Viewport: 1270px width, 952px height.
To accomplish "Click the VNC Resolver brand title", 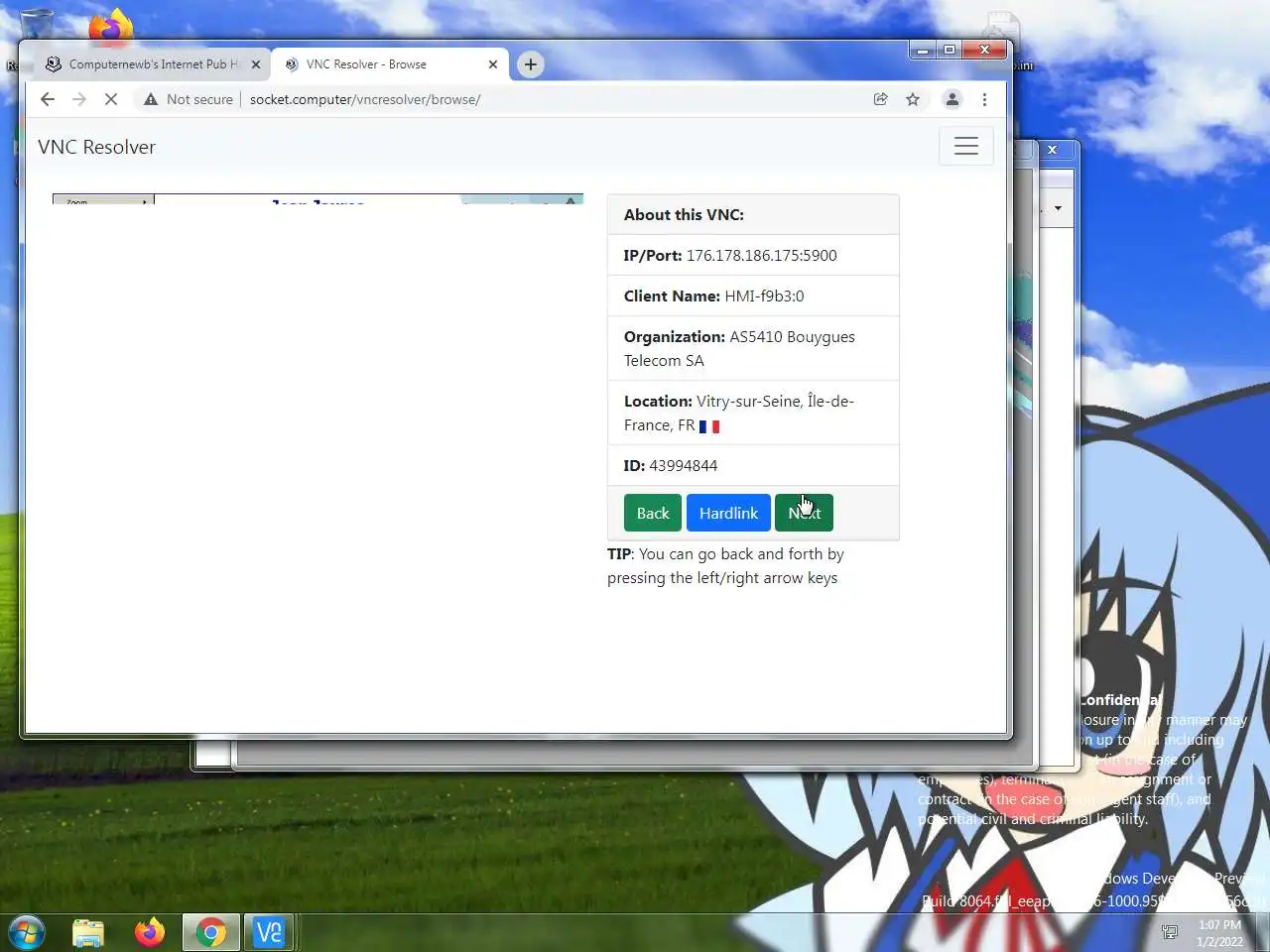I will pyautogui.click(x=96, y=147).
